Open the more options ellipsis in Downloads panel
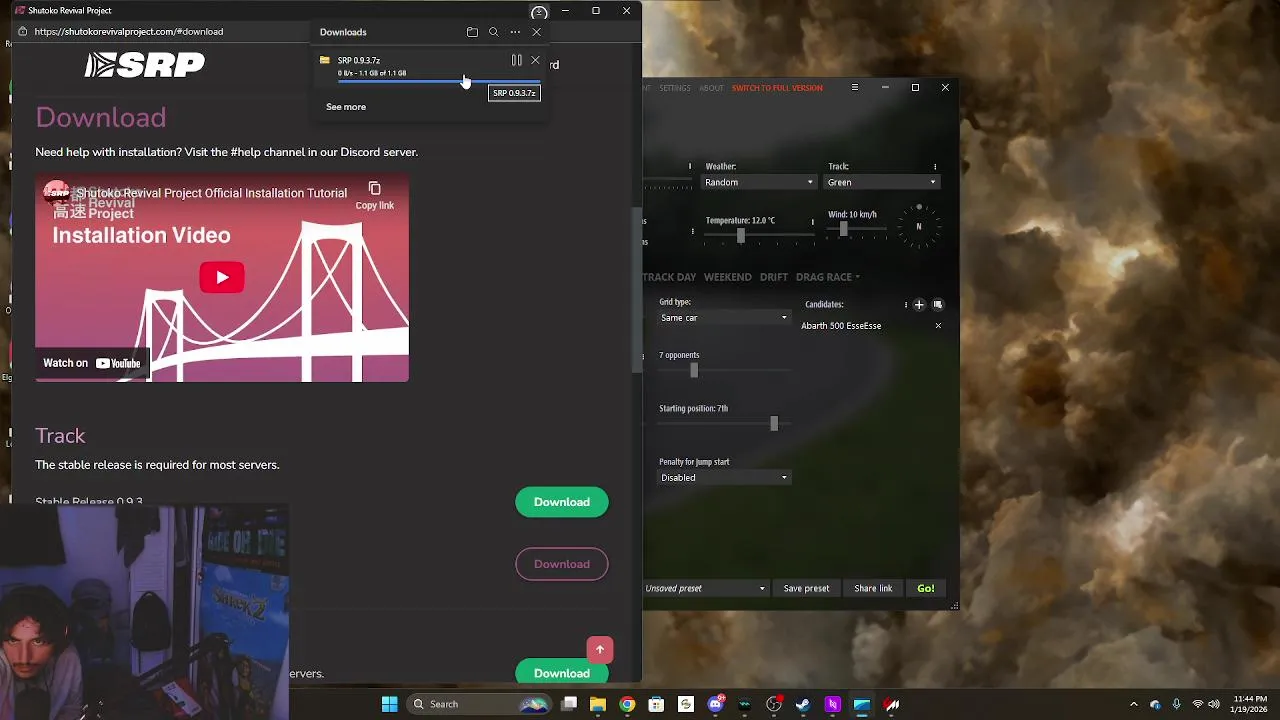The image size is (1280, 720). point(515,32)
